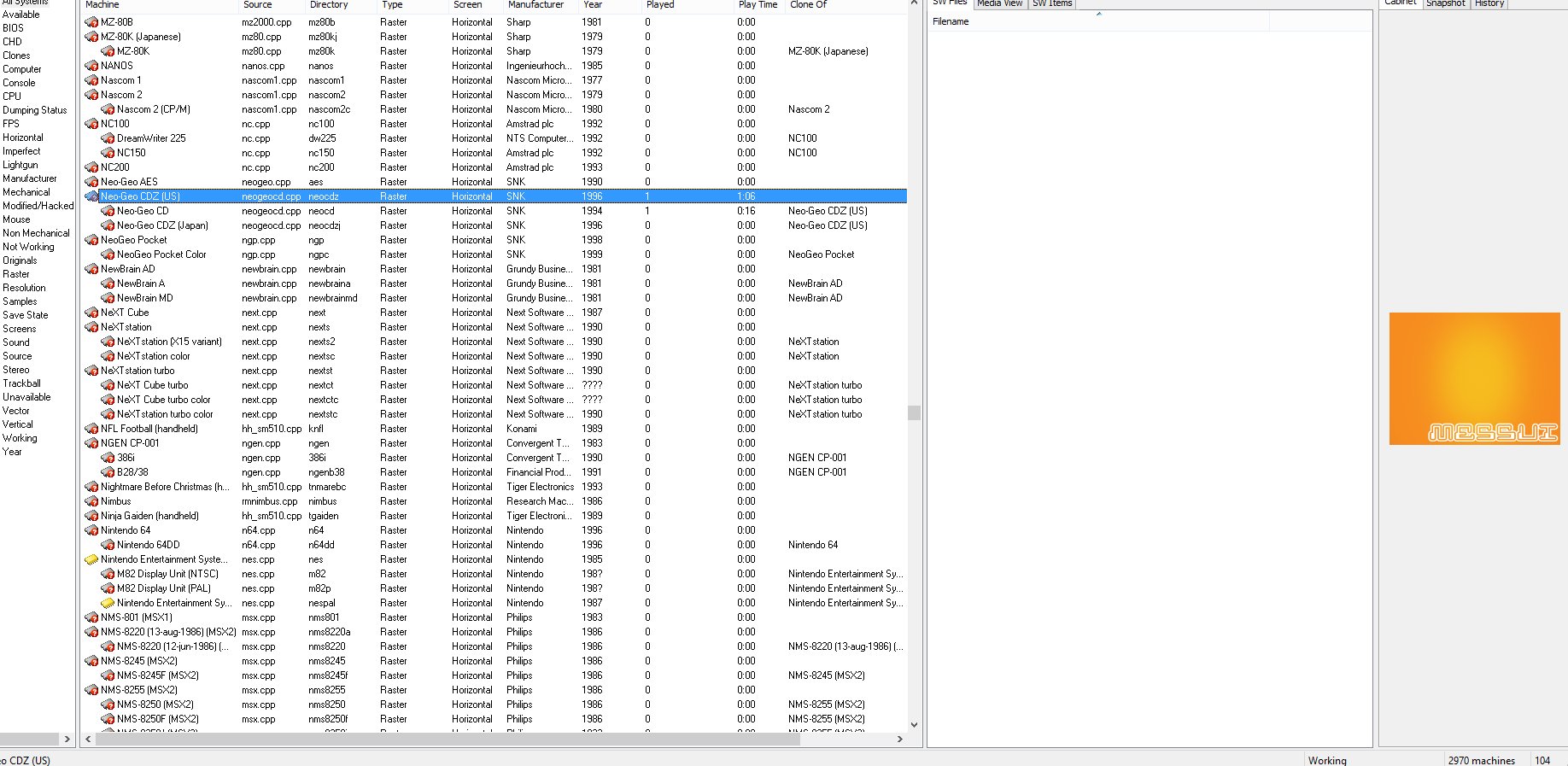Click the NMS-801 (MSX1) machine icon
This screenshot has height=766, width=1568.
click(x=91, y=617)
